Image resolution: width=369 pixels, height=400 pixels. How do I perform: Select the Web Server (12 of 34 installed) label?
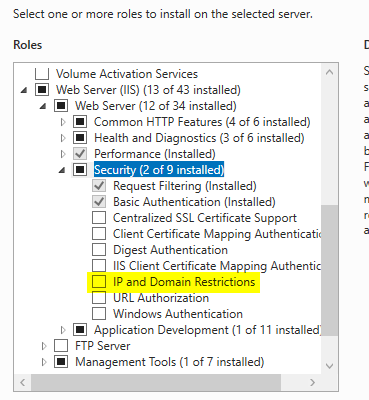click(156, 106)
